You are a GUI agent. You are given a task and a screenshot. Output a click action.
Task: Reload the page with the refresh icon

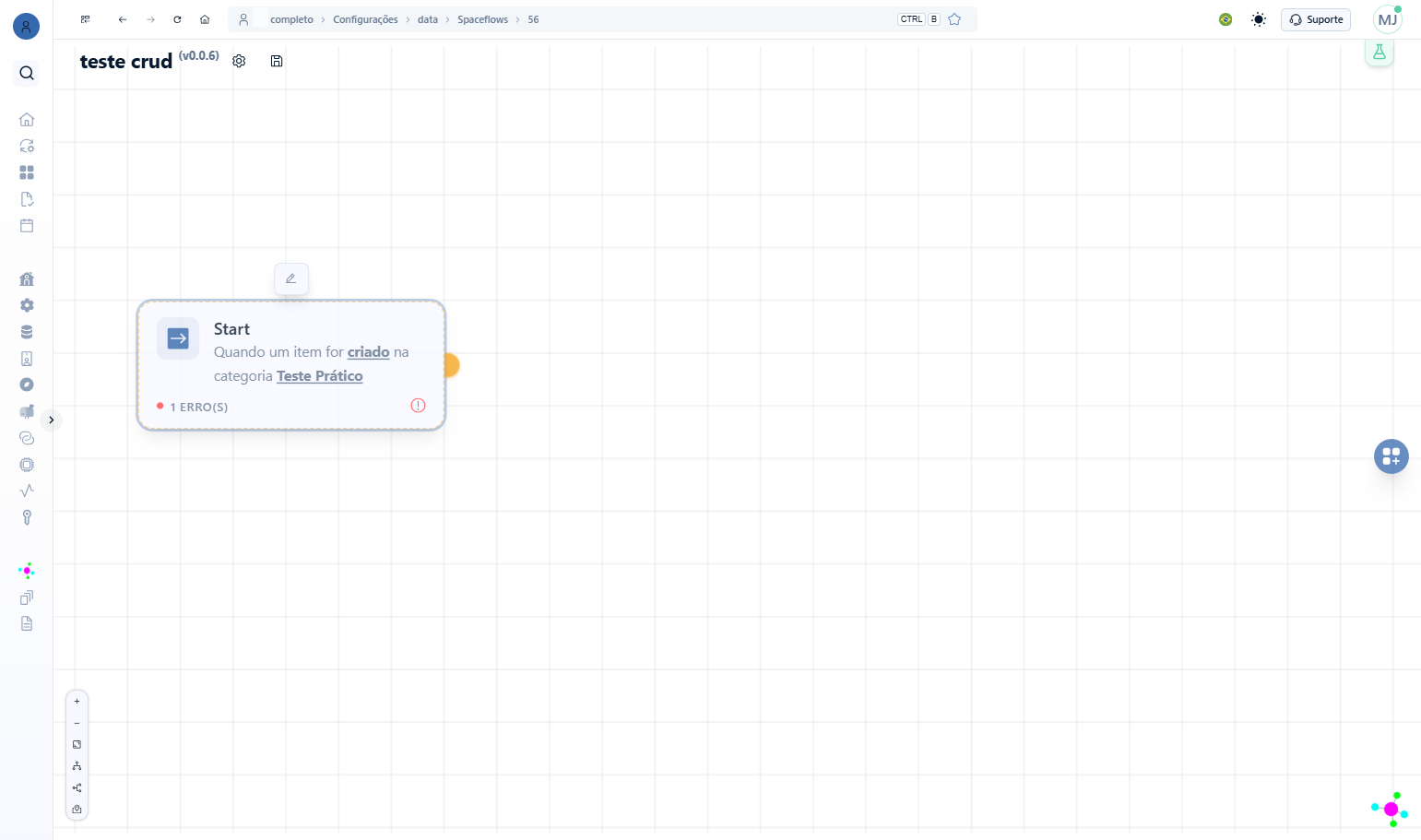click(x=177, y=19)
